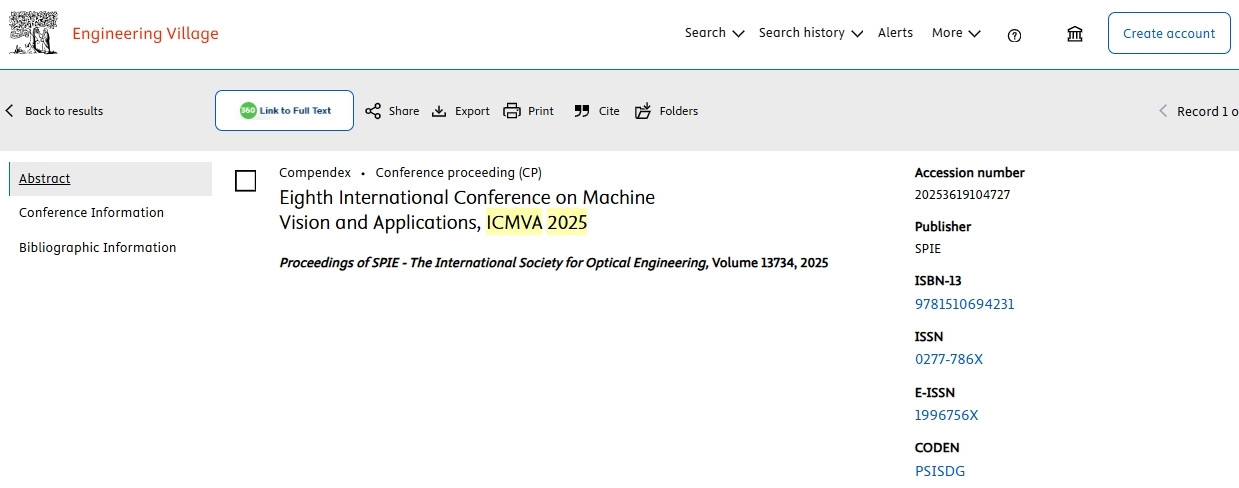Expand the Search dropdown menu
1239x488 pixels.
[x=714, y=33]
